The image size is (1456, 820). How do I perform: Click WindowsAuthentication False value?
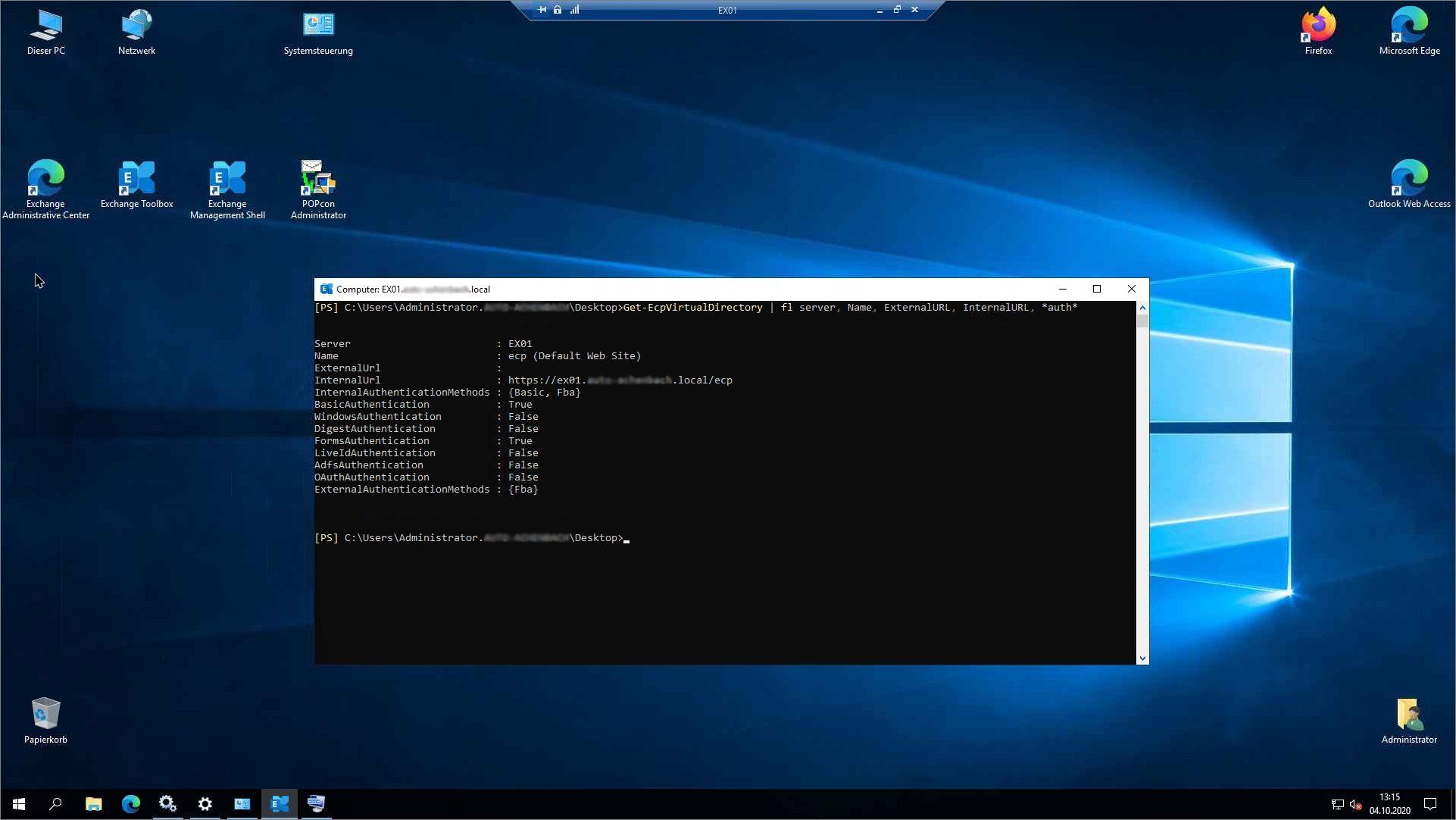click(523, 416)
